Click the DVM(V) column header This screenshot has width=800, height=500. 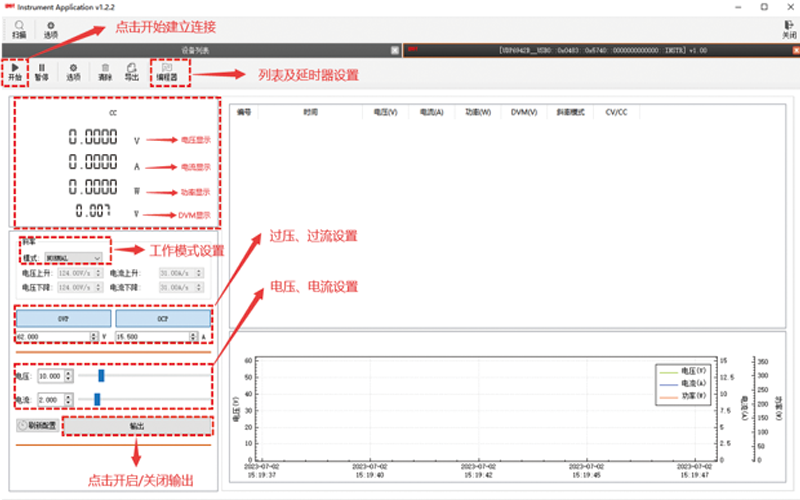[x=524, y=113]
